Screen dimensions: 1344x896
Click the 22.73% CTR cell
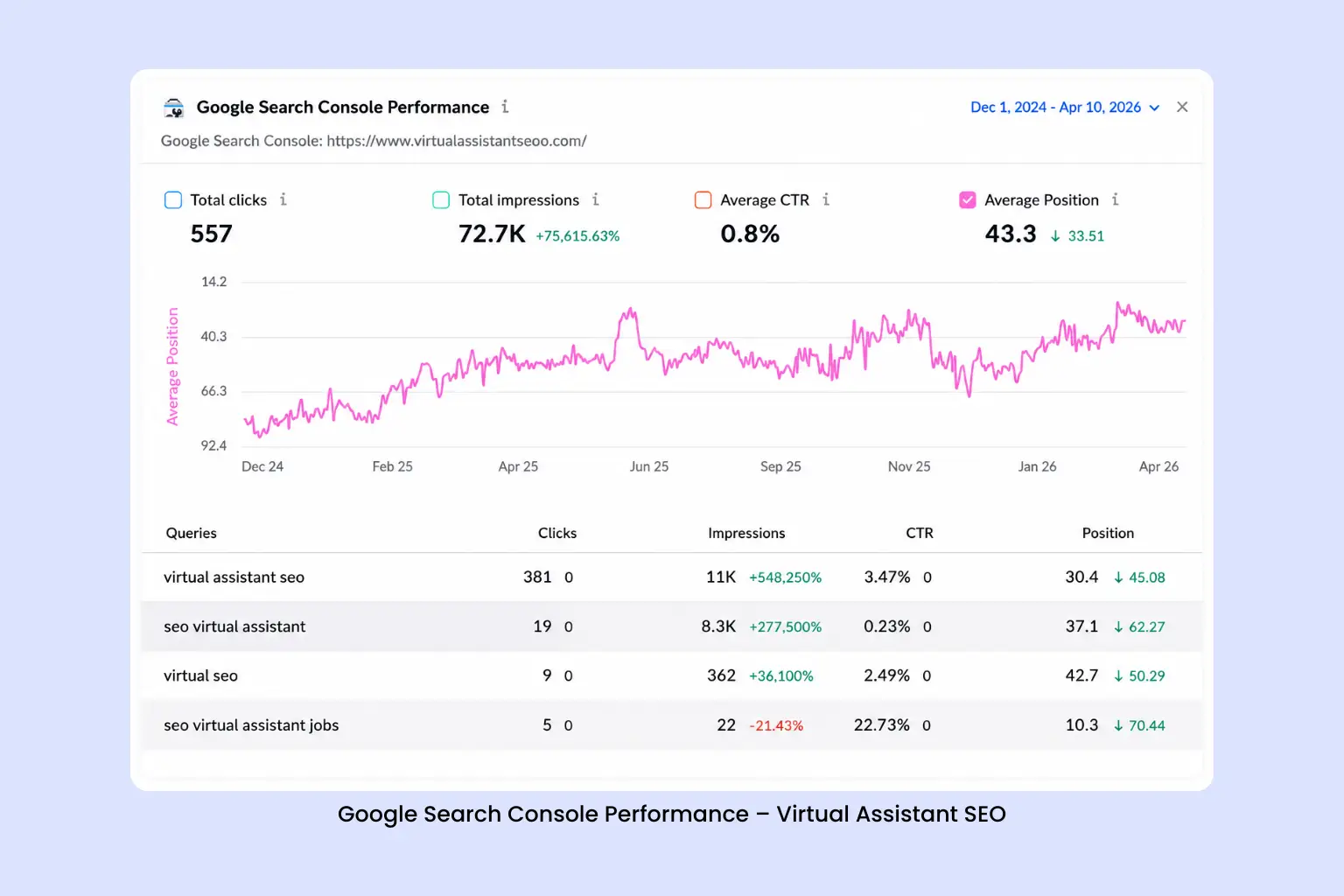(882, 725)
